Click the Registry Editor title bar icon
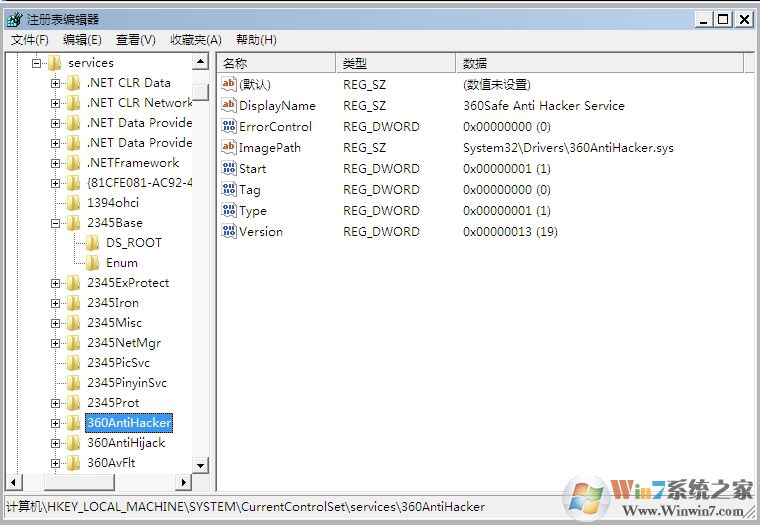 tap(14, 19)
